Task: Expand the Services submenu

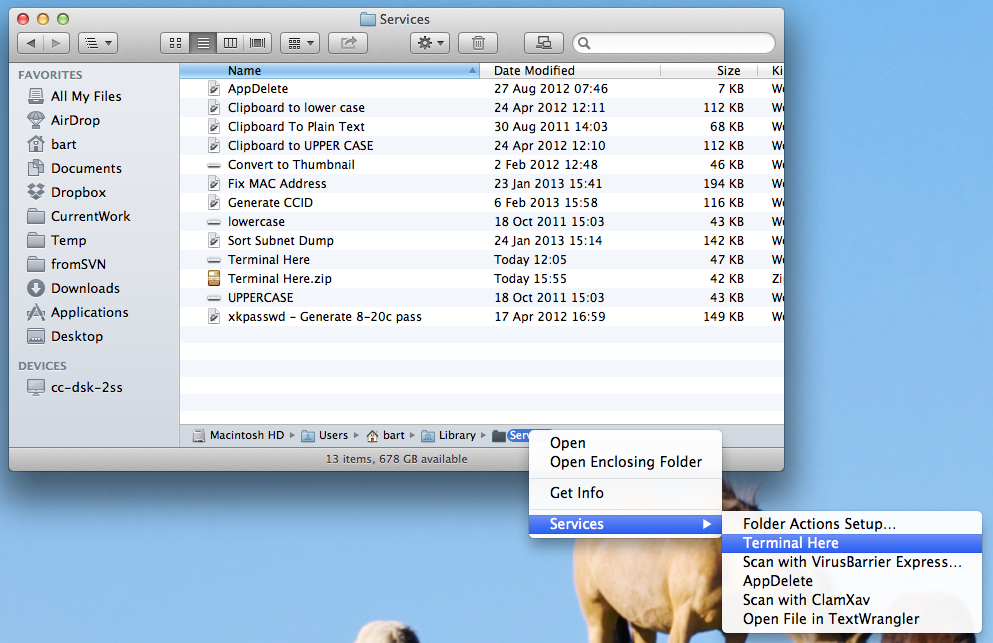Action: point(625,524)
